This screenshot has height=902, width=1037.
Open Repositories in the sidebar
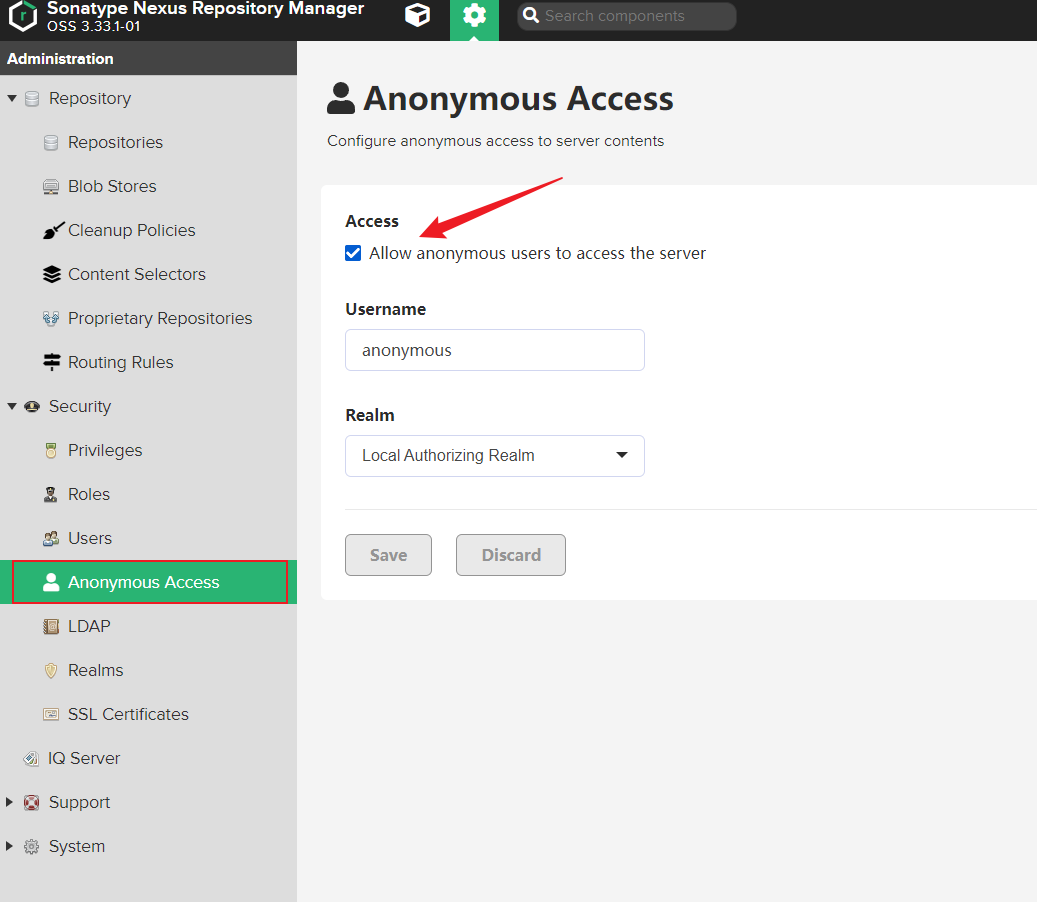[115, 143]
